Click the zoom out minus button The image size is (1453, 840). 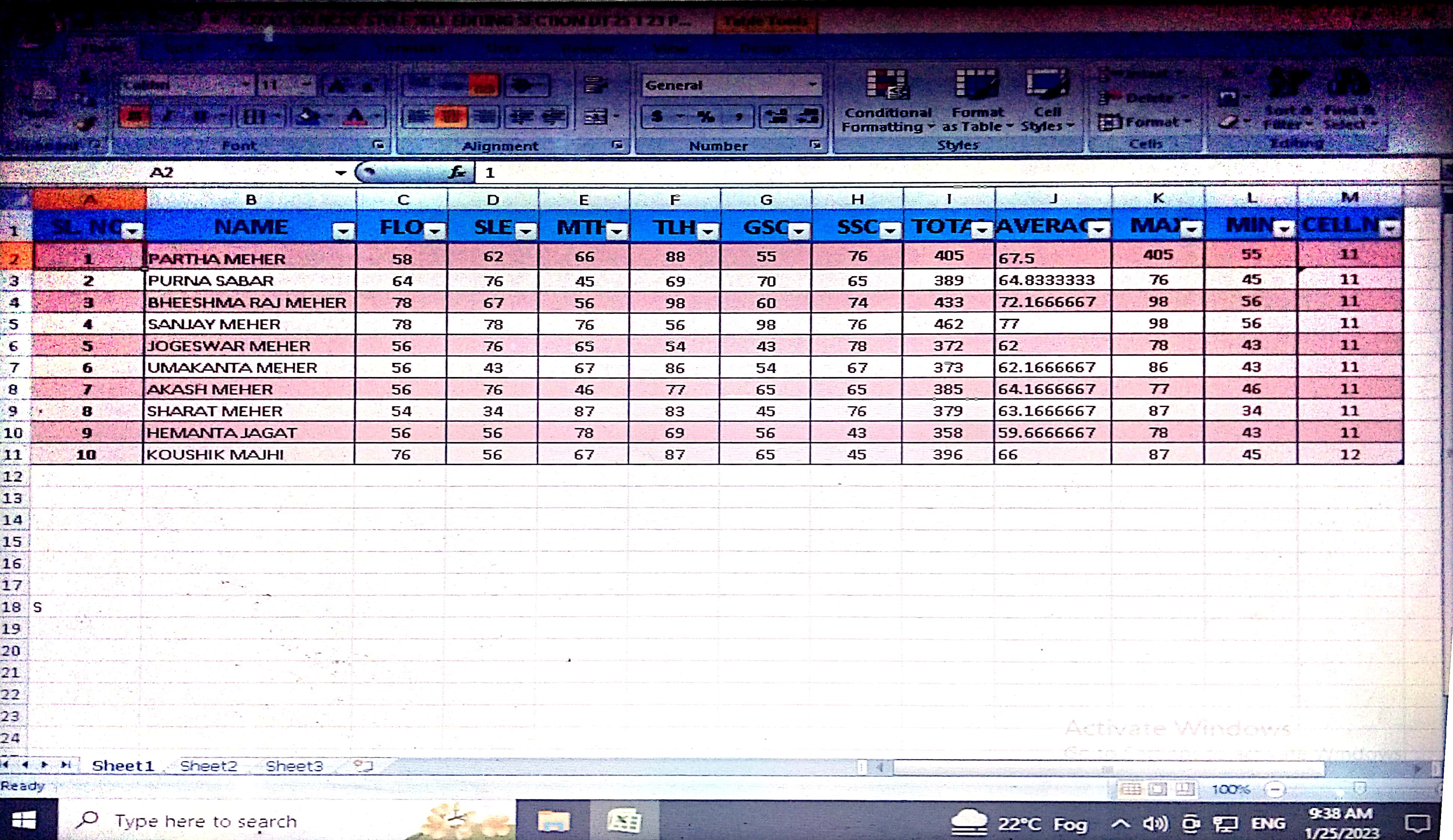(x=1275, y=789)
